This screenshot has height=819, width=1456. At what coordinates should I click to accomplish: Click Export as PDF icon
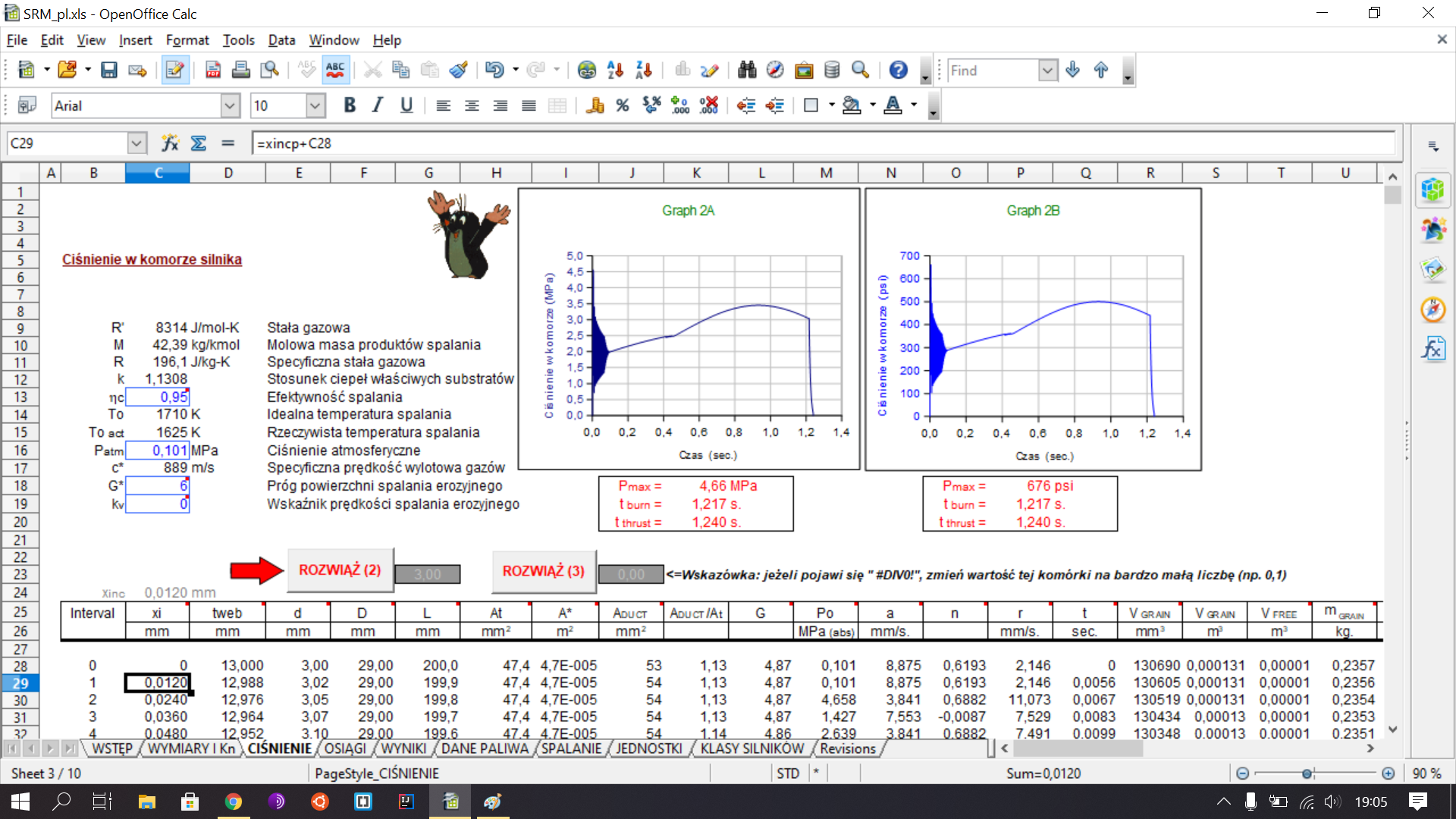tap(213, 71)
